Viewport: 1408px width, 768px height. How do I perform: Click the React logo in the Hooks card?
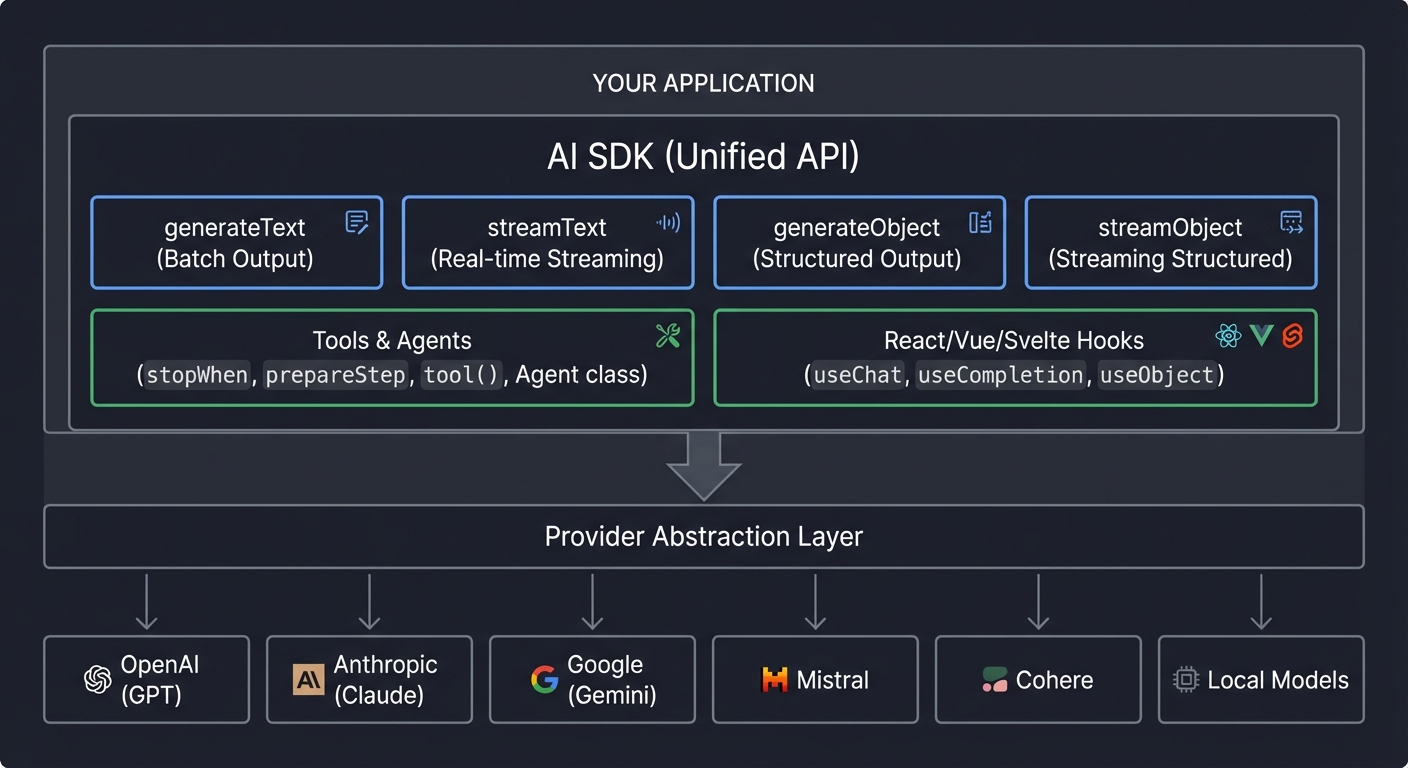pos(1229,337)
